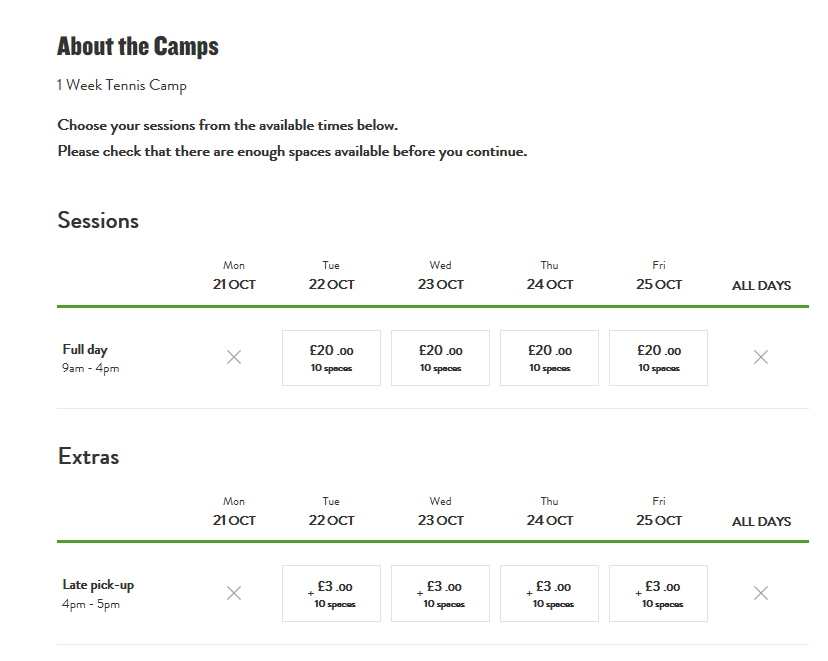Image resolution: width=828 pixels, height=661 pixels.
Task: Click the Late pick-up 4pm - 5pm row label
Action: coord(97,594)
